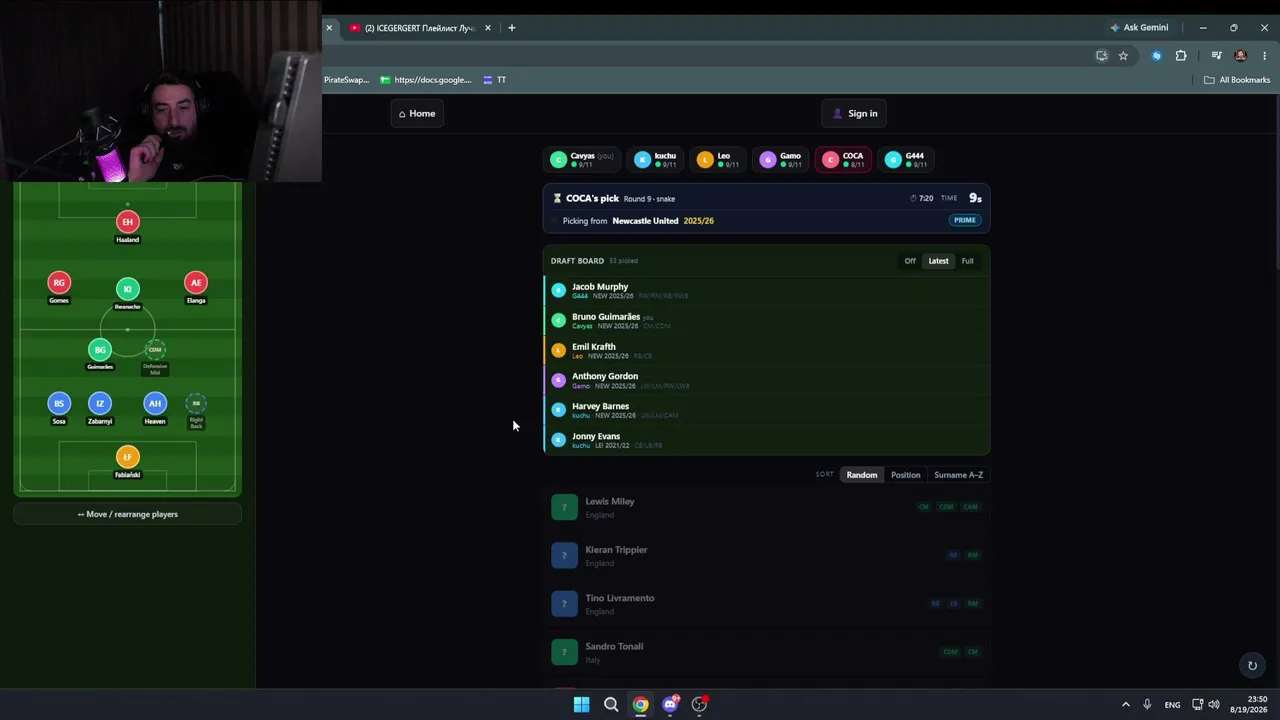
Task: Select Sandro Tonali from the player list
Action: pos(766,652)
